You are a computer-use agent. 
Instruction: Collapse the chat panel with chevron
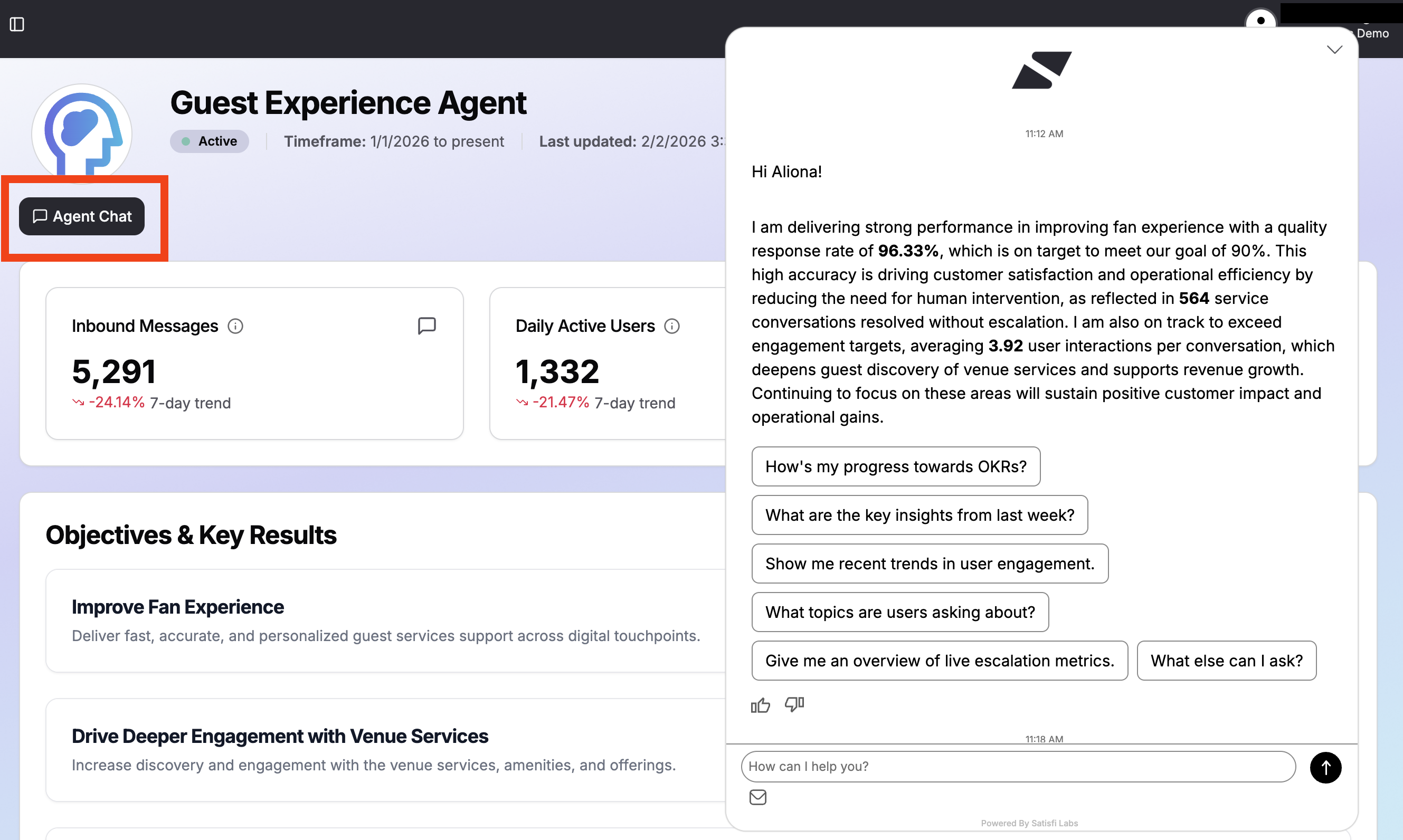coord(1334,50)
